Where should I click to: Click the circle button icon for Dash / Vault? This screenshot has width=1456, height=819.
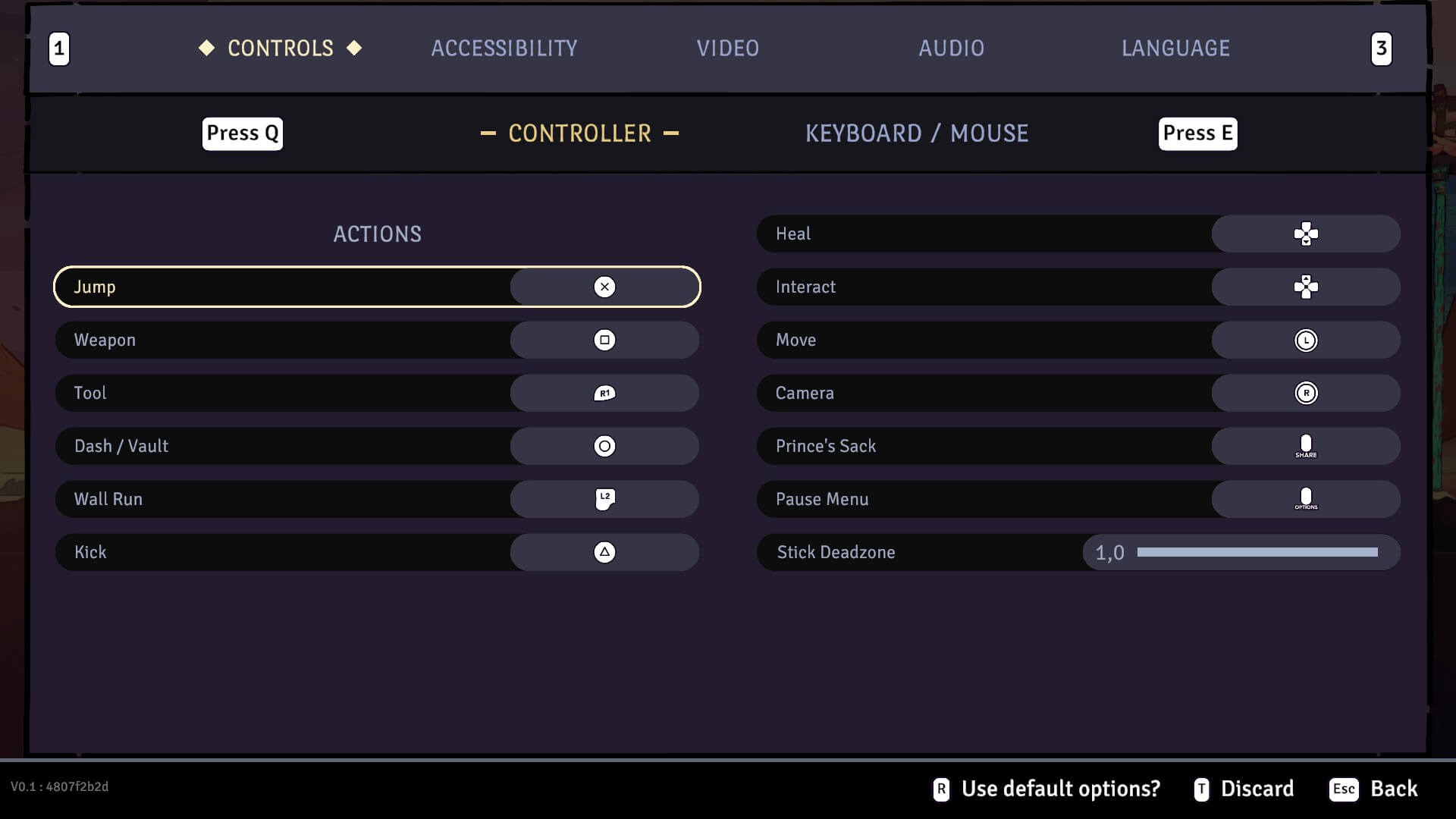click(604, 446)
